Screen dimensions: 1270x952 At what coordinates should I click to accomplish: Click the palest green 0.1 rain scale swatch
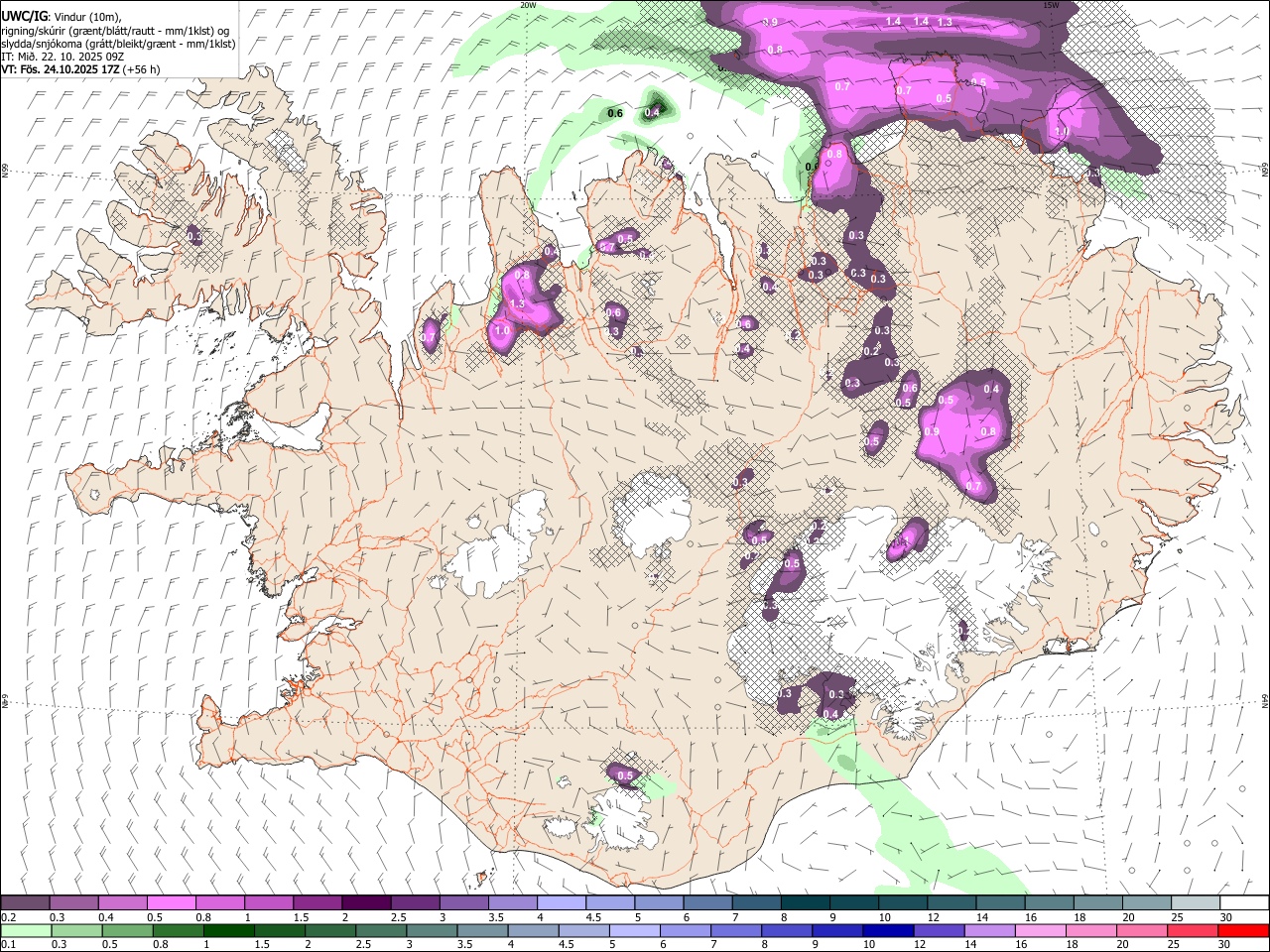[x=26, y=931]
